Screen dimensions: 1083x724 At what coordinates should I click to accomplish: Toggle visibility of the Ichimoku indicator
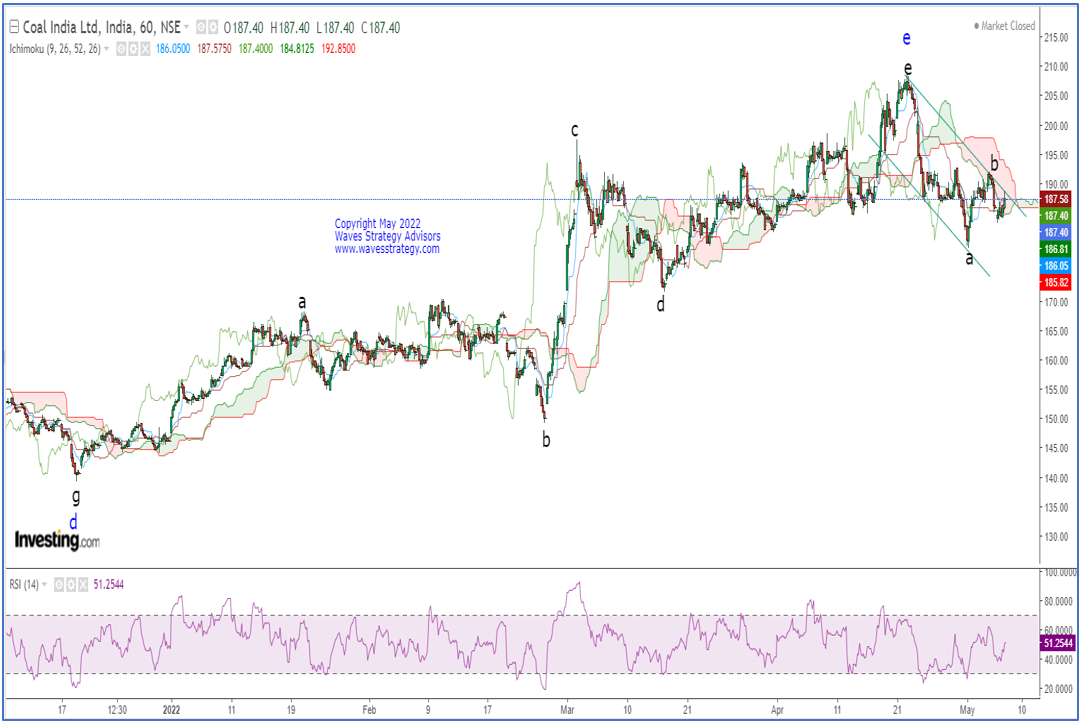point(121,49)
